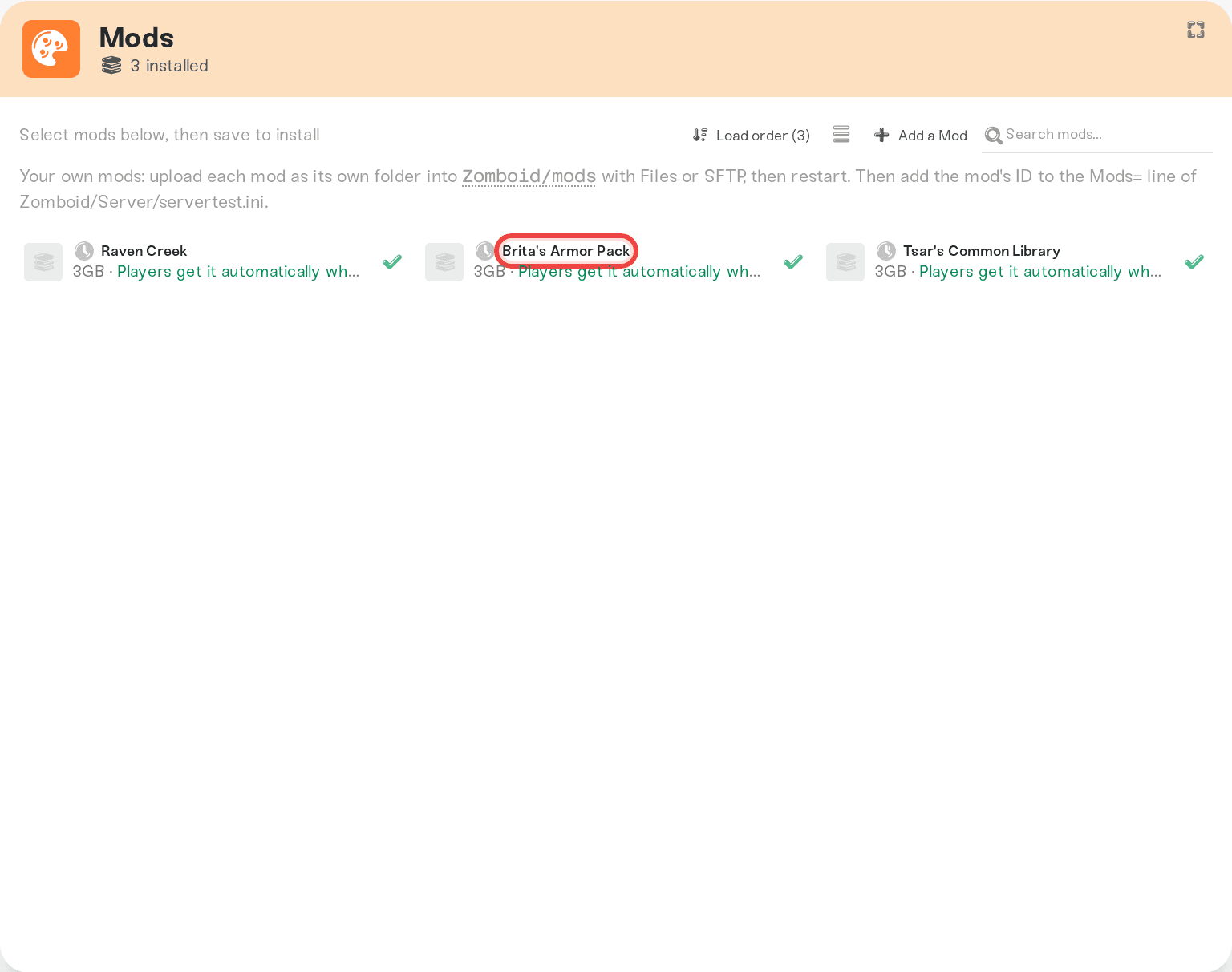The image size is (1232, 972).
Task: Select the Tsar's Common Library title
Action: pos(982,251)
